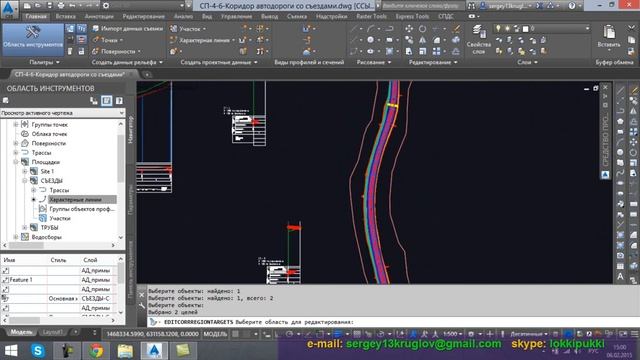
Task: Expand the Слои panel
Action: pos(527,62)
